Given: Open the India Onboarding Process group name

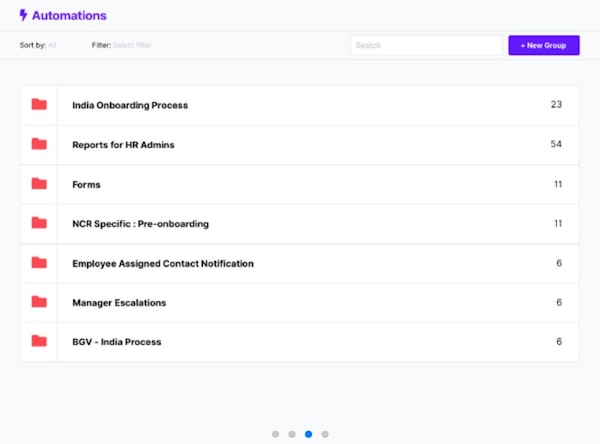Looking at the screenshot, I should 130,105.
